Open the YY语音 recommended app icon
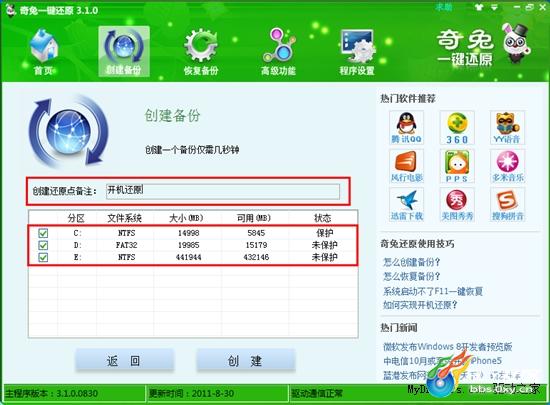The image size is (550, 405). point(507,127)
